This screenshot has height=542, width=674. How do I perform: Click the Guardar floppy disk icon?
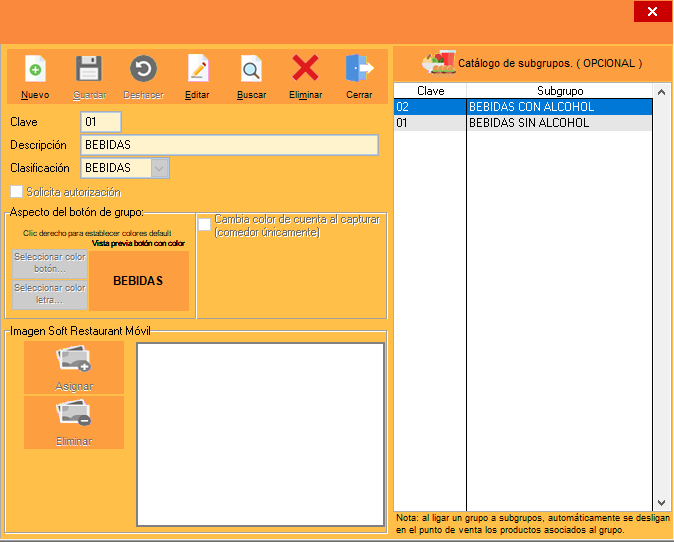[x=89, y=70]
